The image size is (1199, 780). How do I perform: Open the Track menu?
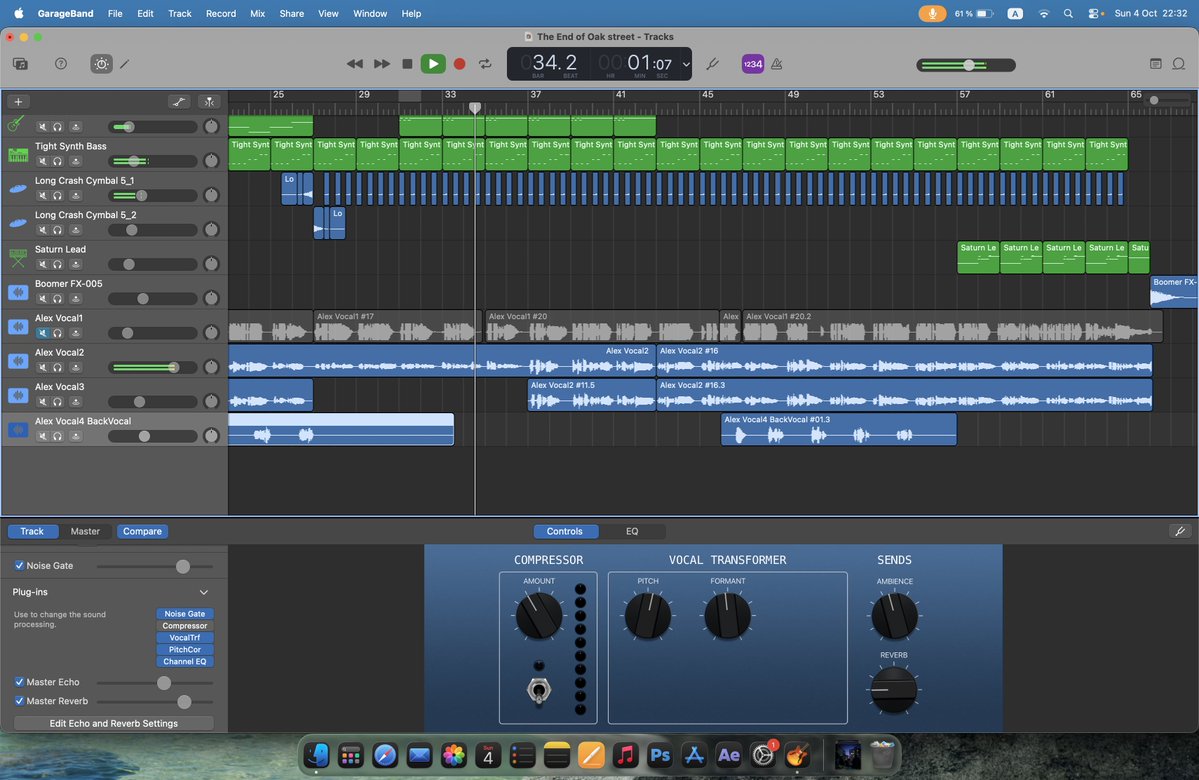click(x=180, y=14)
